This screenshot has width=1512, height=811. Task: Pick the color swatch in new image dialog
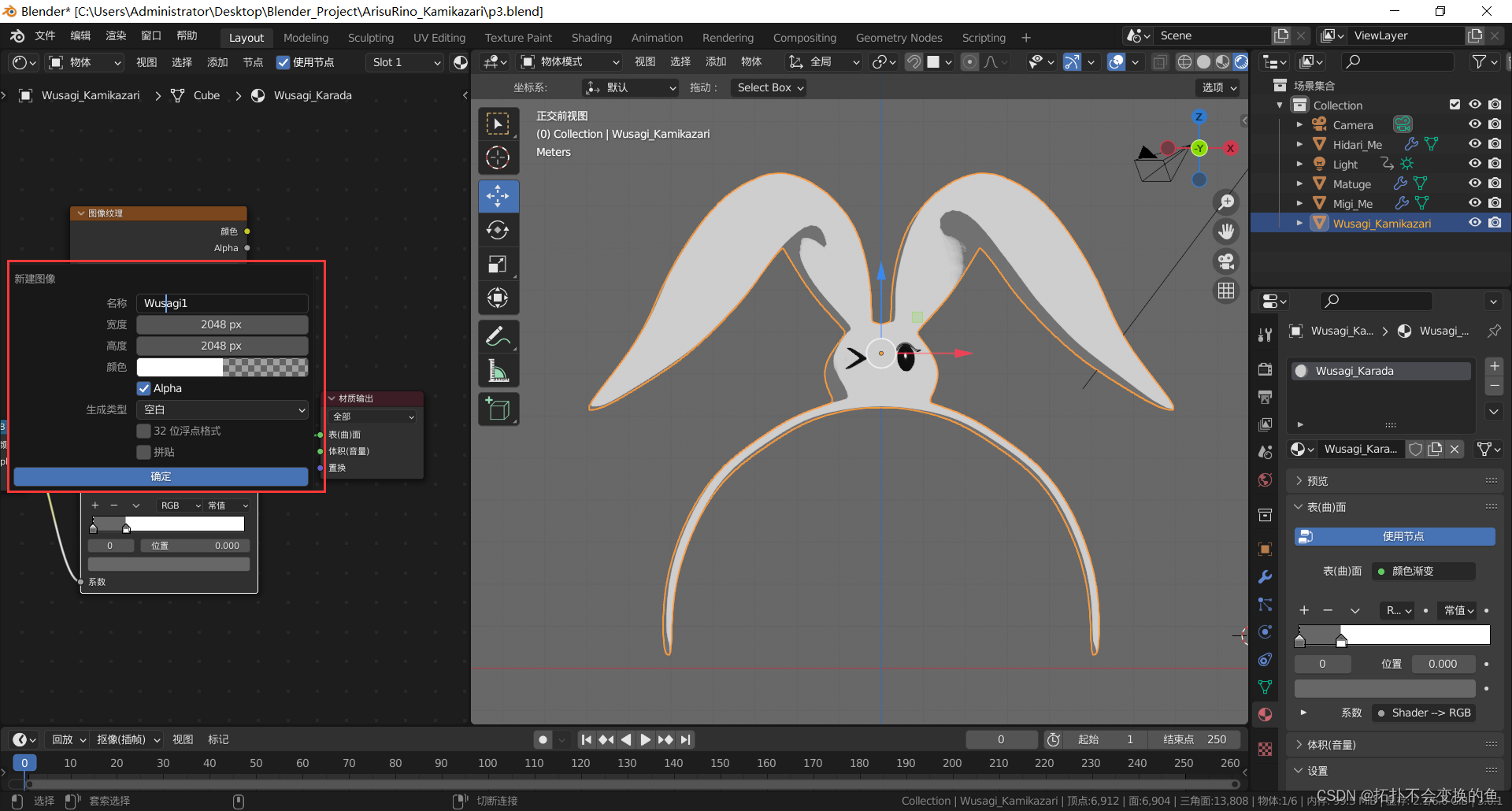[x=222, y=367]
